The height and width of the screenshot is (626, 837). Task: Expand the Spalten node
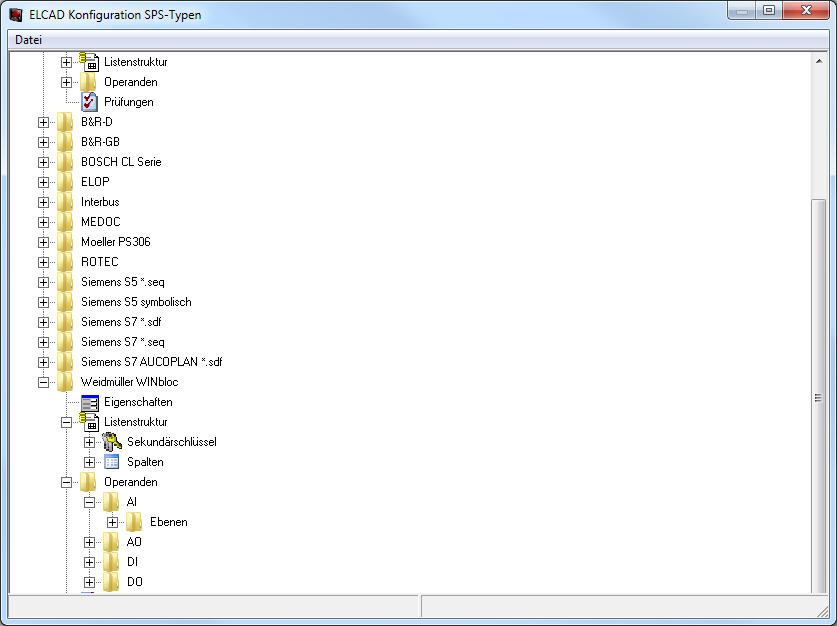click(x=89, y=462)
